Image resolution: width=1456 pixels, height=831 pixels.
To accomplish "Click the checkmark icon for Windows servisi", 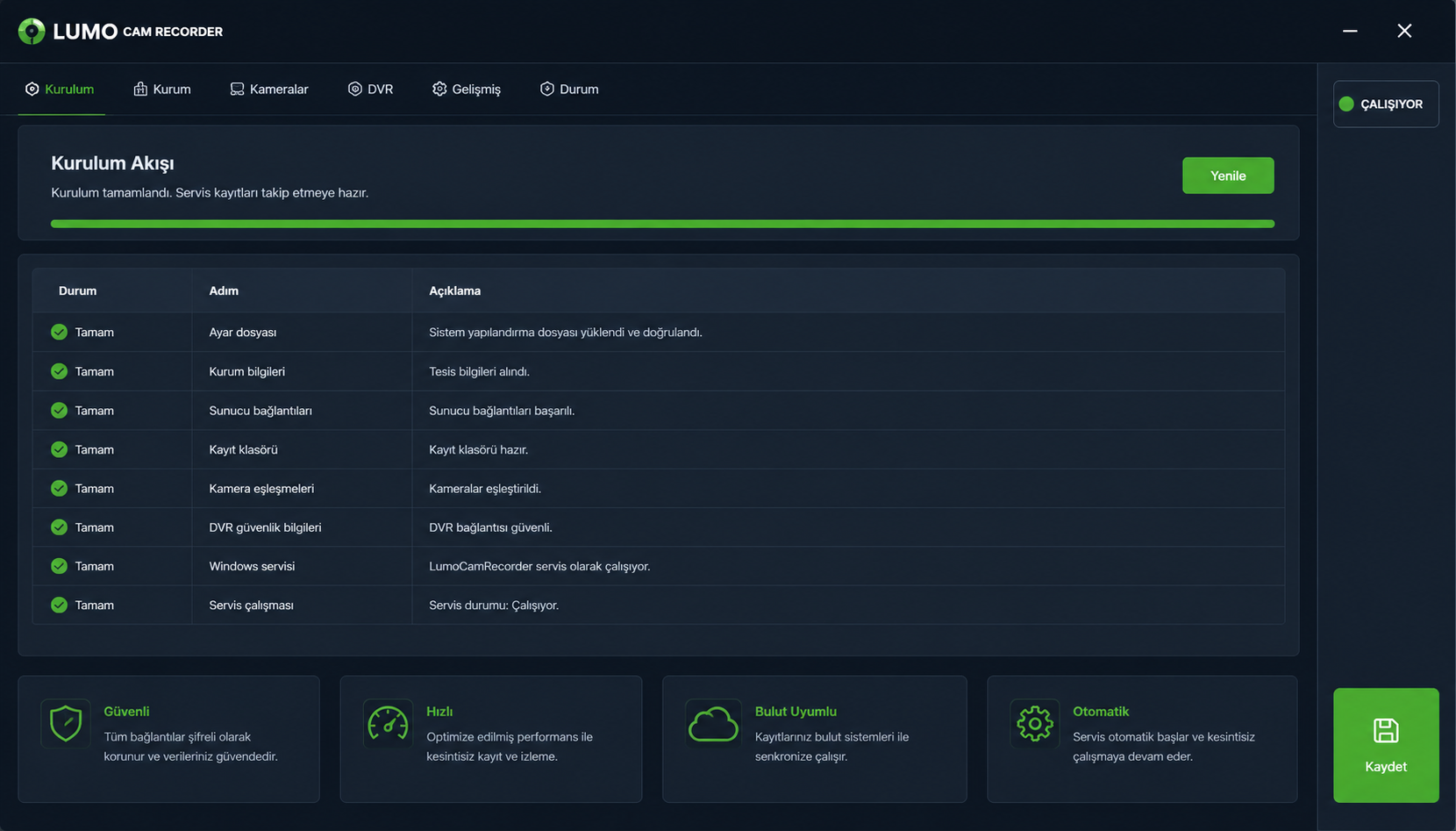I will [x=59, y=566].
